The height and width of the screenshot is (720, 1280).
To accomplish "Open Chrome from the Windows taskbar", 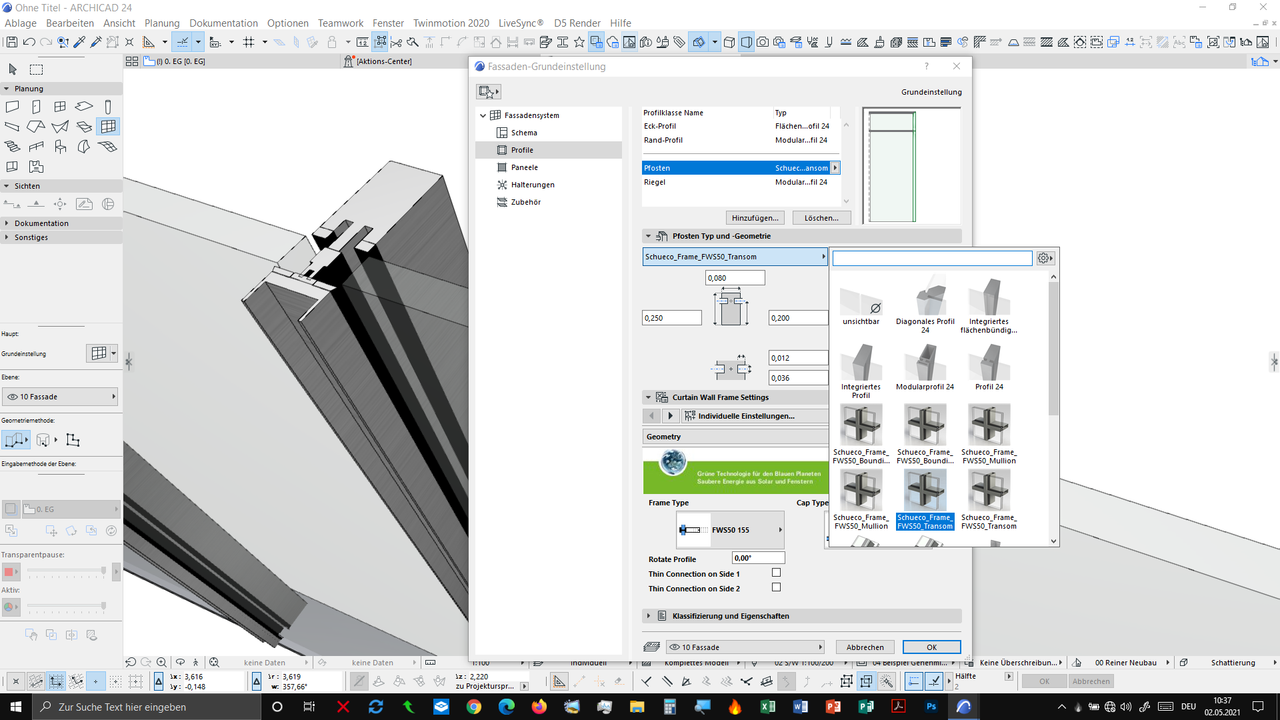I will coord(473,706).
